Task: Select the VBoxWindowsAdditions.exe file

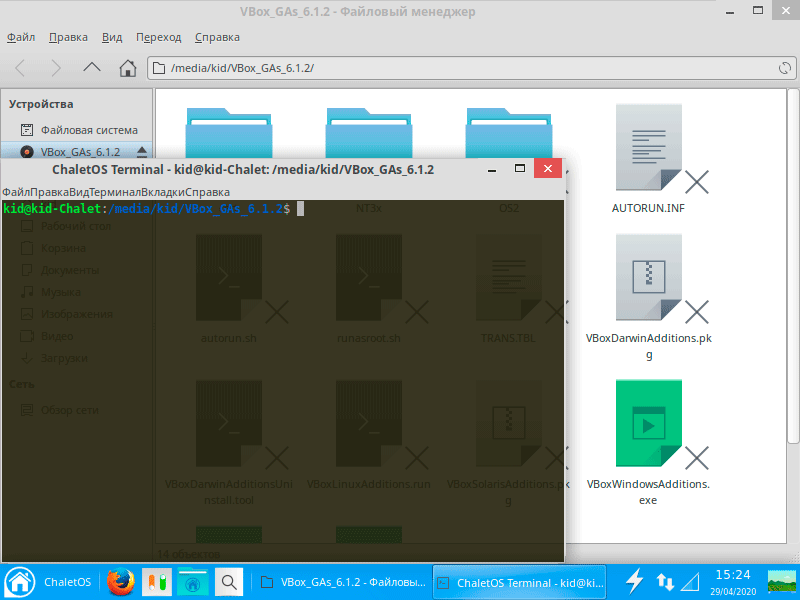Action: click(x=648, y=443)
